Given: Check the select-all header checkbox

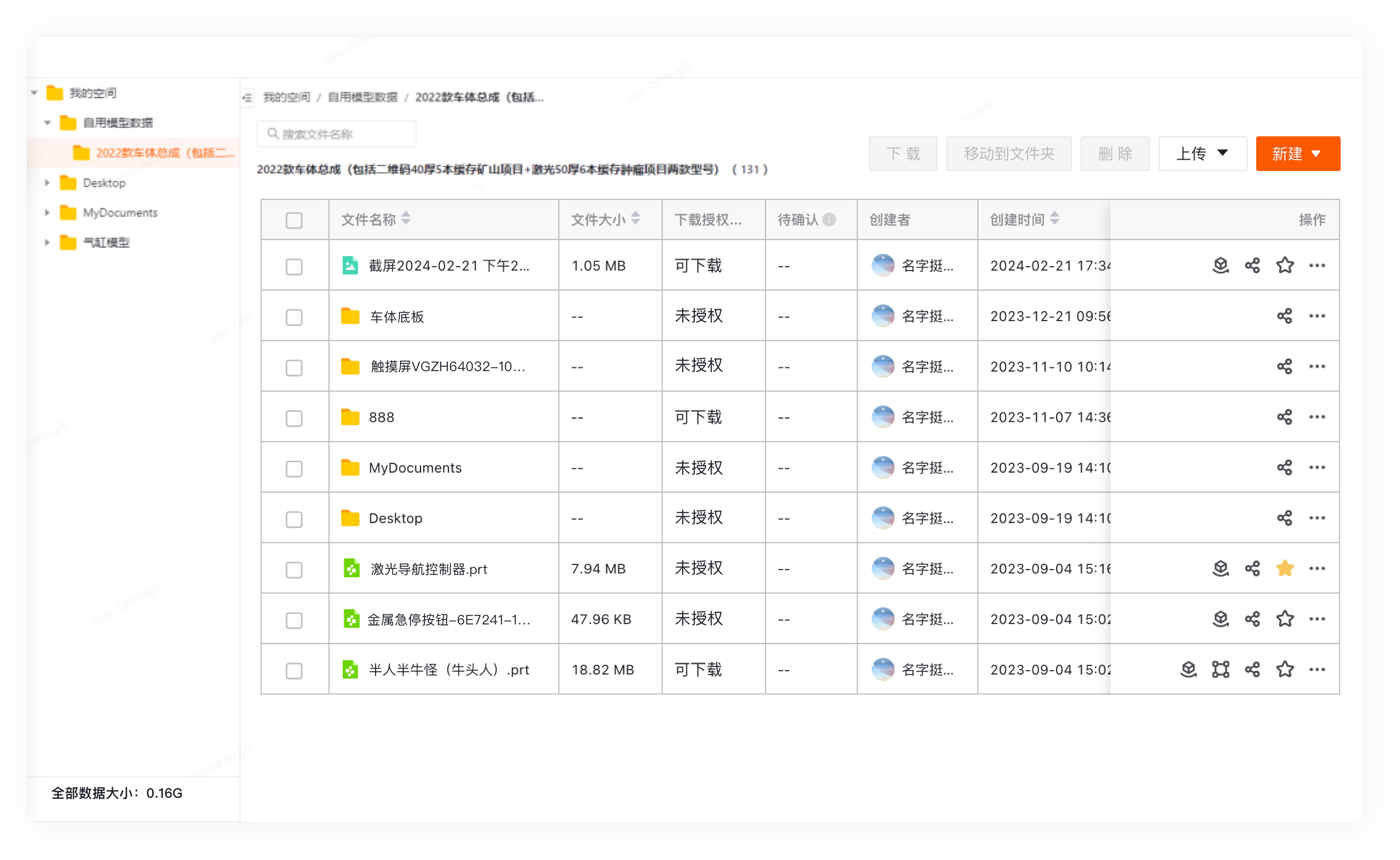Looking at the screenshot, I should pos(294,221).
